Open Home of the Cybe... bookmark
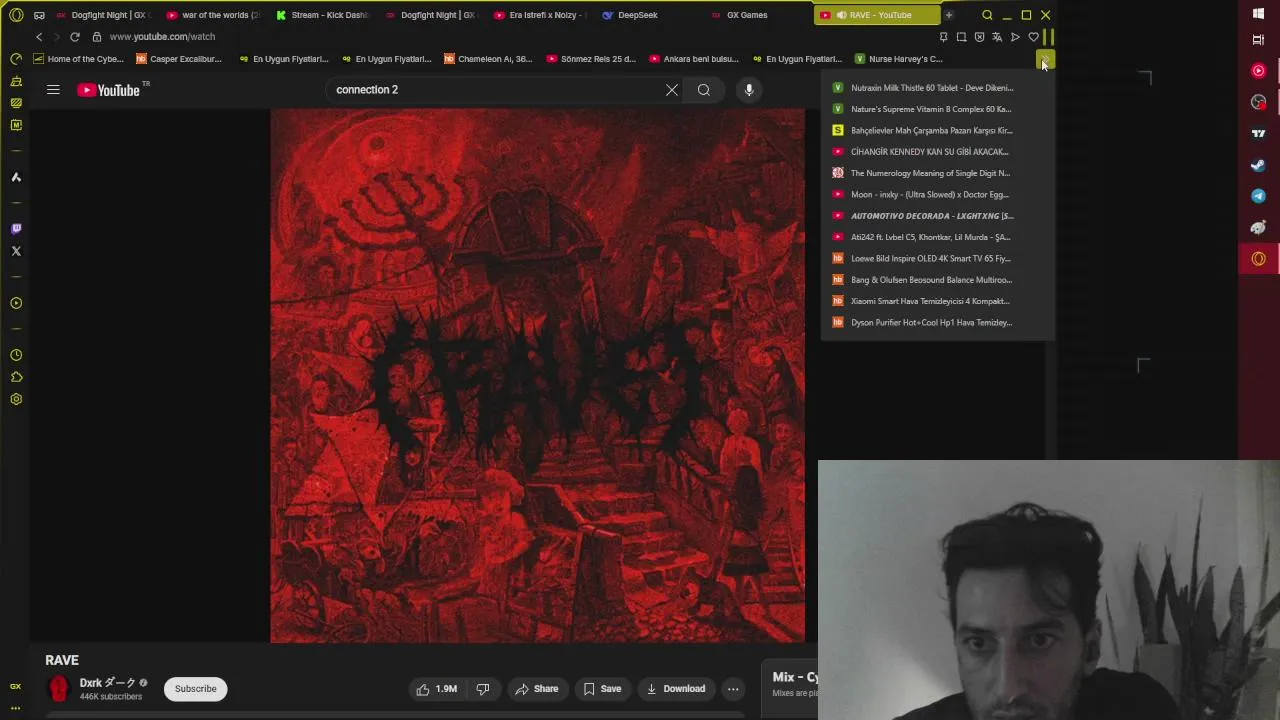This screenshot has height=720, width=1280. (78, 59)
